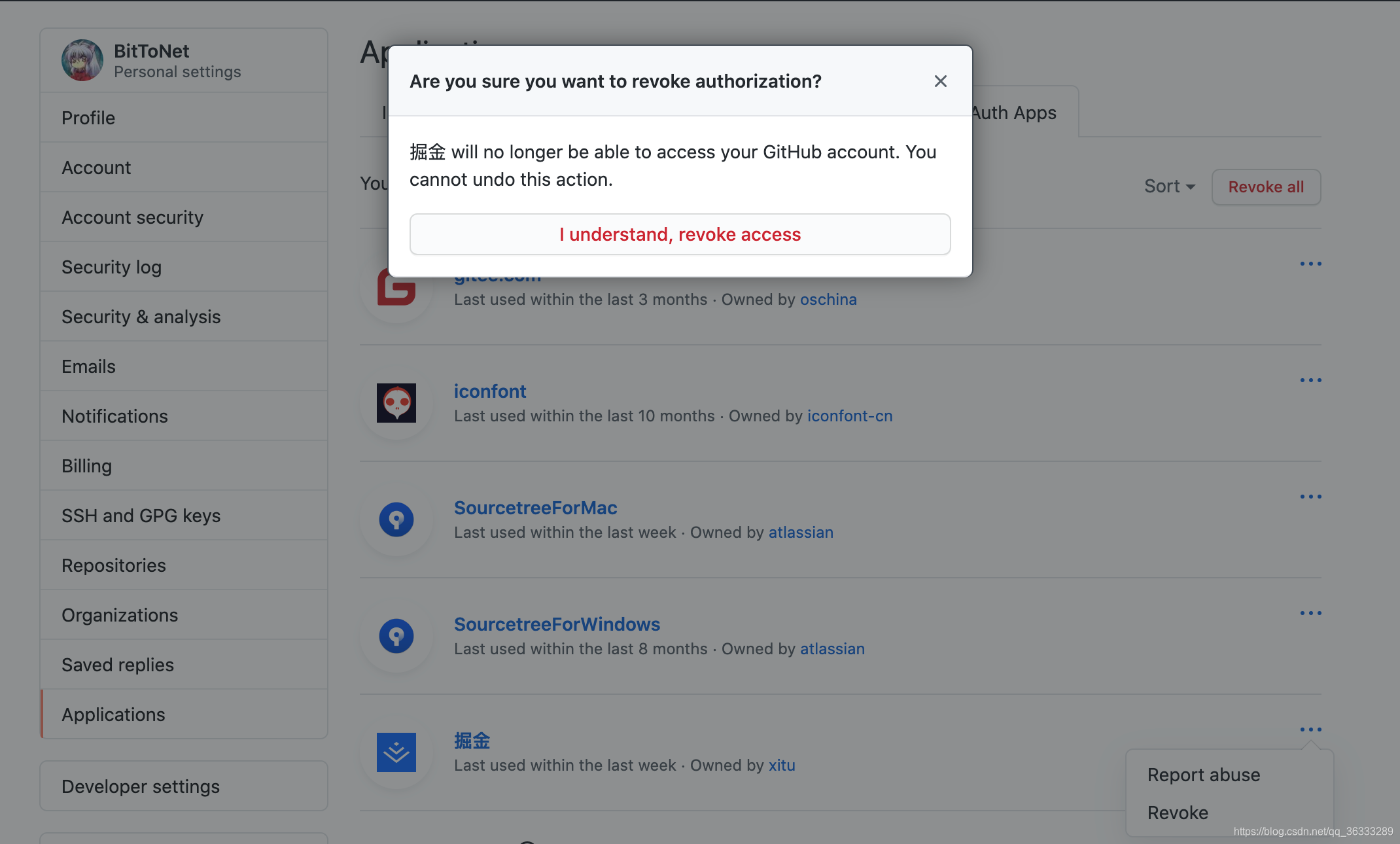Expand the Sort dropdown
The width and height of the screenshot is (1400, 844).
(1170, 186)
